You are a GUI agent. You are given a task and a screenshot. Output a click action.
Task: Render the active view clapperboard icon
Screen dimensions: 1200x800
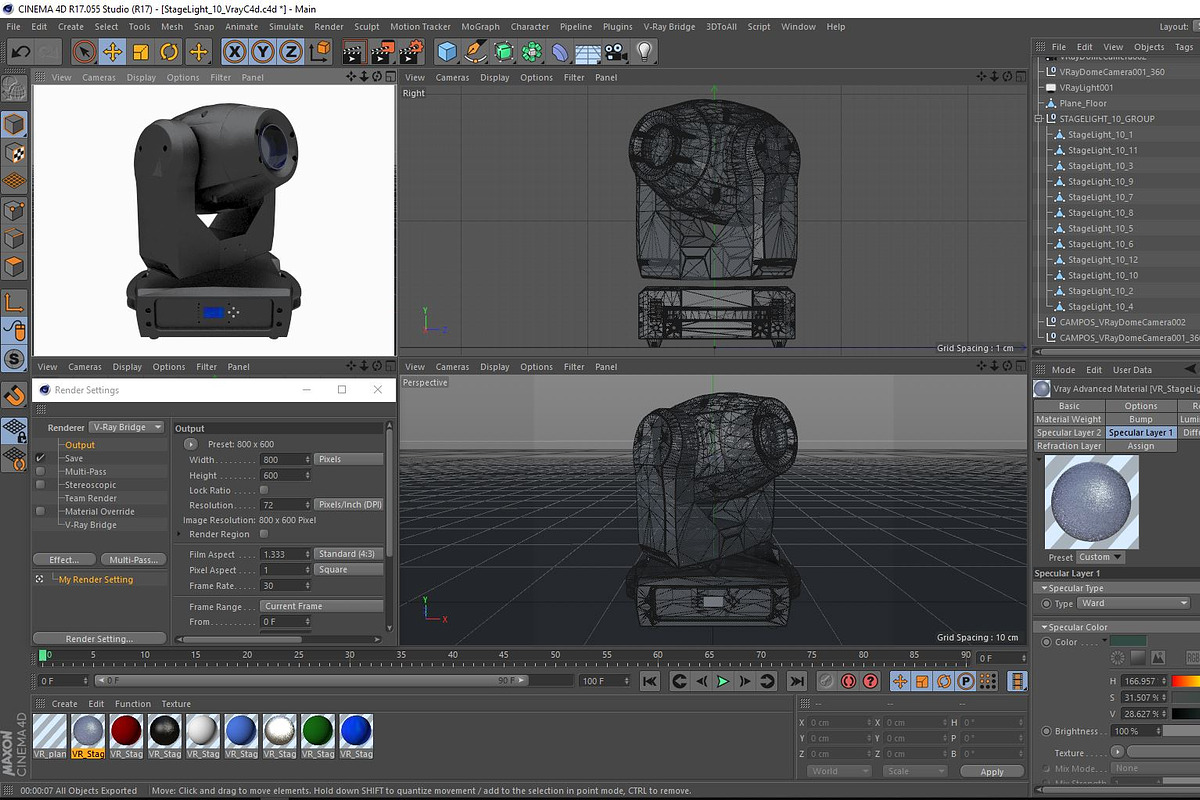(x=353, y=51)
